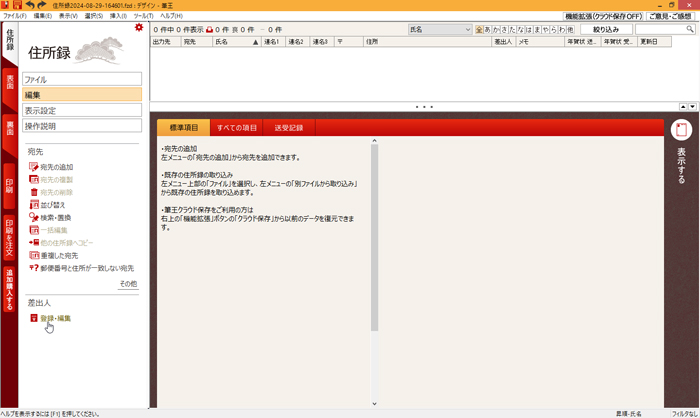Toggle the 他 kana filter button

pyautogui.click(x=570, y=30)
